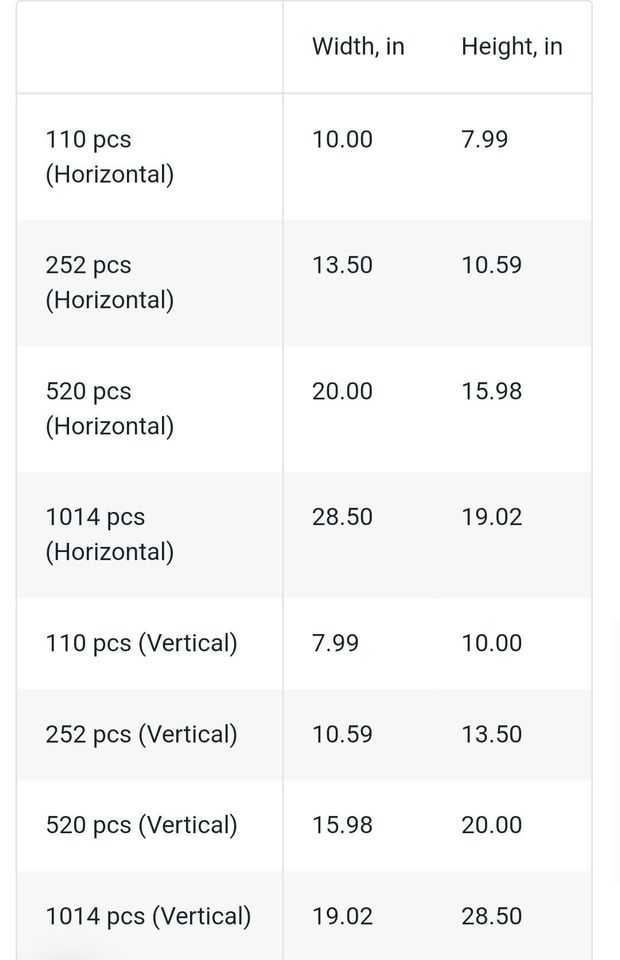Select the 110 pcs (Vertical) row label
Viewport: 620px width, 960px height.
pos(141,643)
